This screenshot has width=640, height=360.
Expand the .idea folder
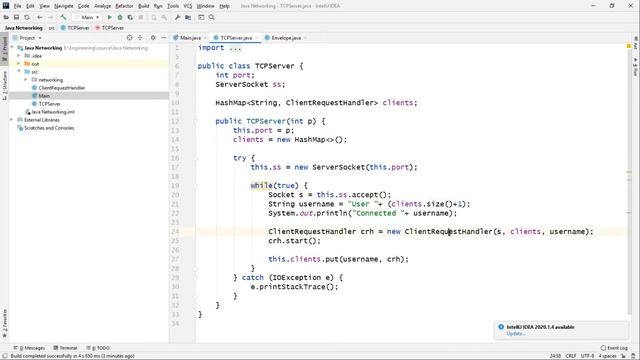coord(18,56)
